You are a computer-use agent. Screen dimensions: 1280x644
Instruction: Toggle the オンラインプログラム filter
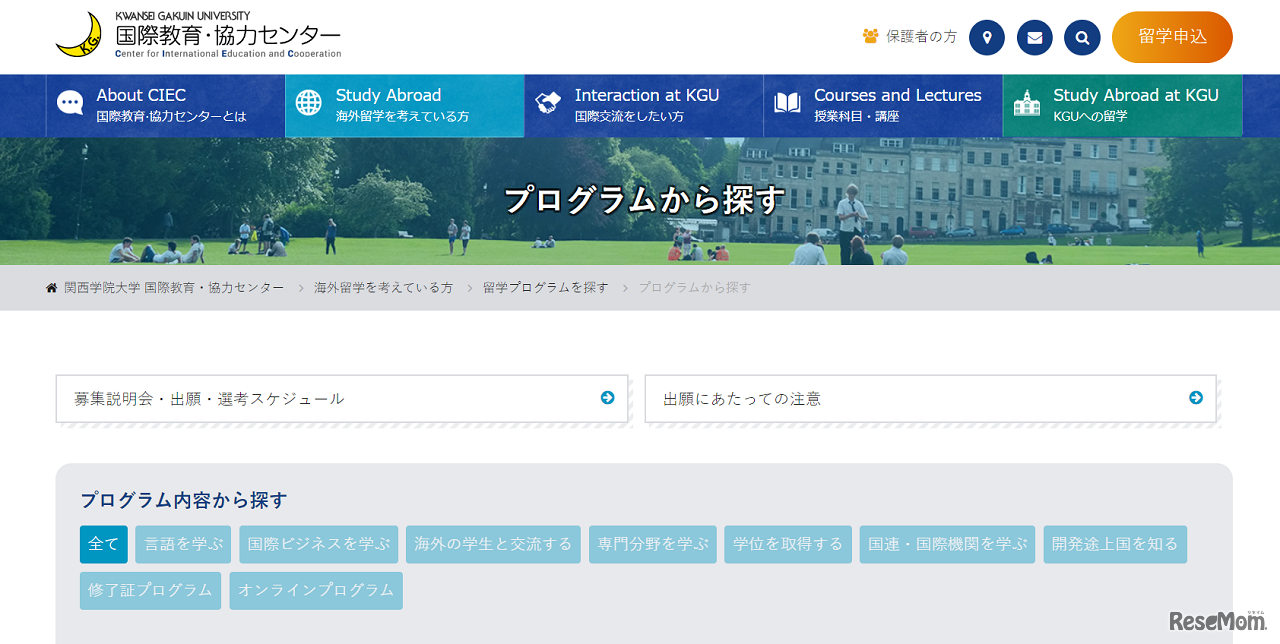pyautogui.click(x=316, y=590)
